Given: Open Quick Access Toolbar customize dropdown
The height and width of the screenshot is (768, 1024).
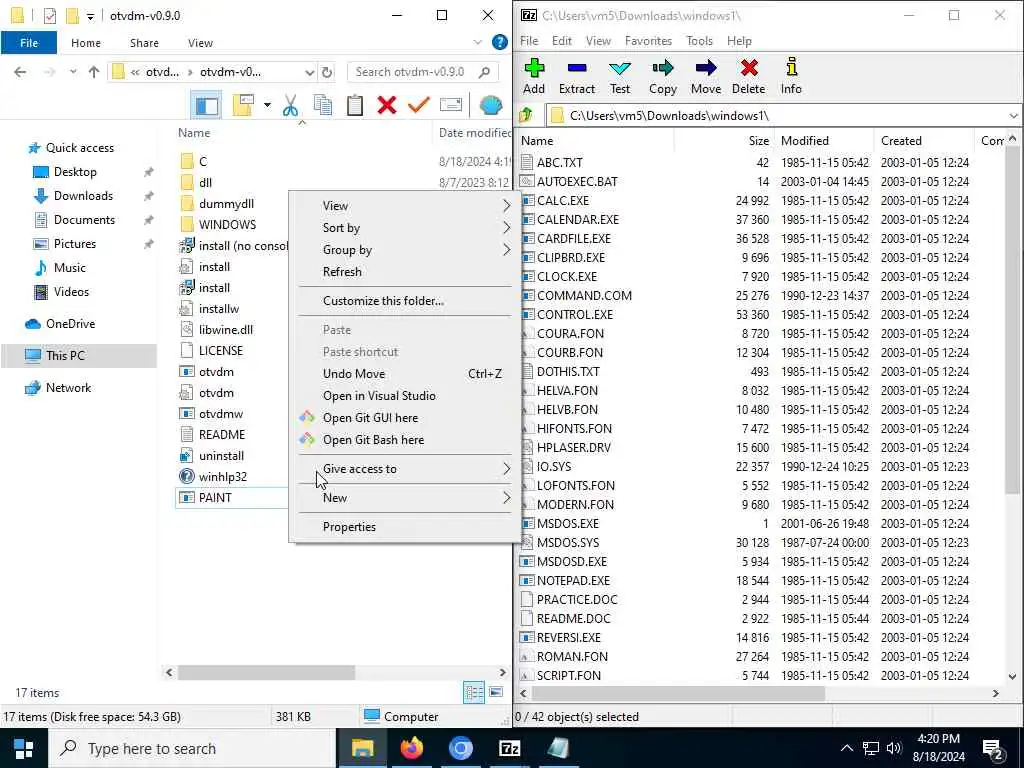Looking at the screenshot, I should click(x=90, y=16).
